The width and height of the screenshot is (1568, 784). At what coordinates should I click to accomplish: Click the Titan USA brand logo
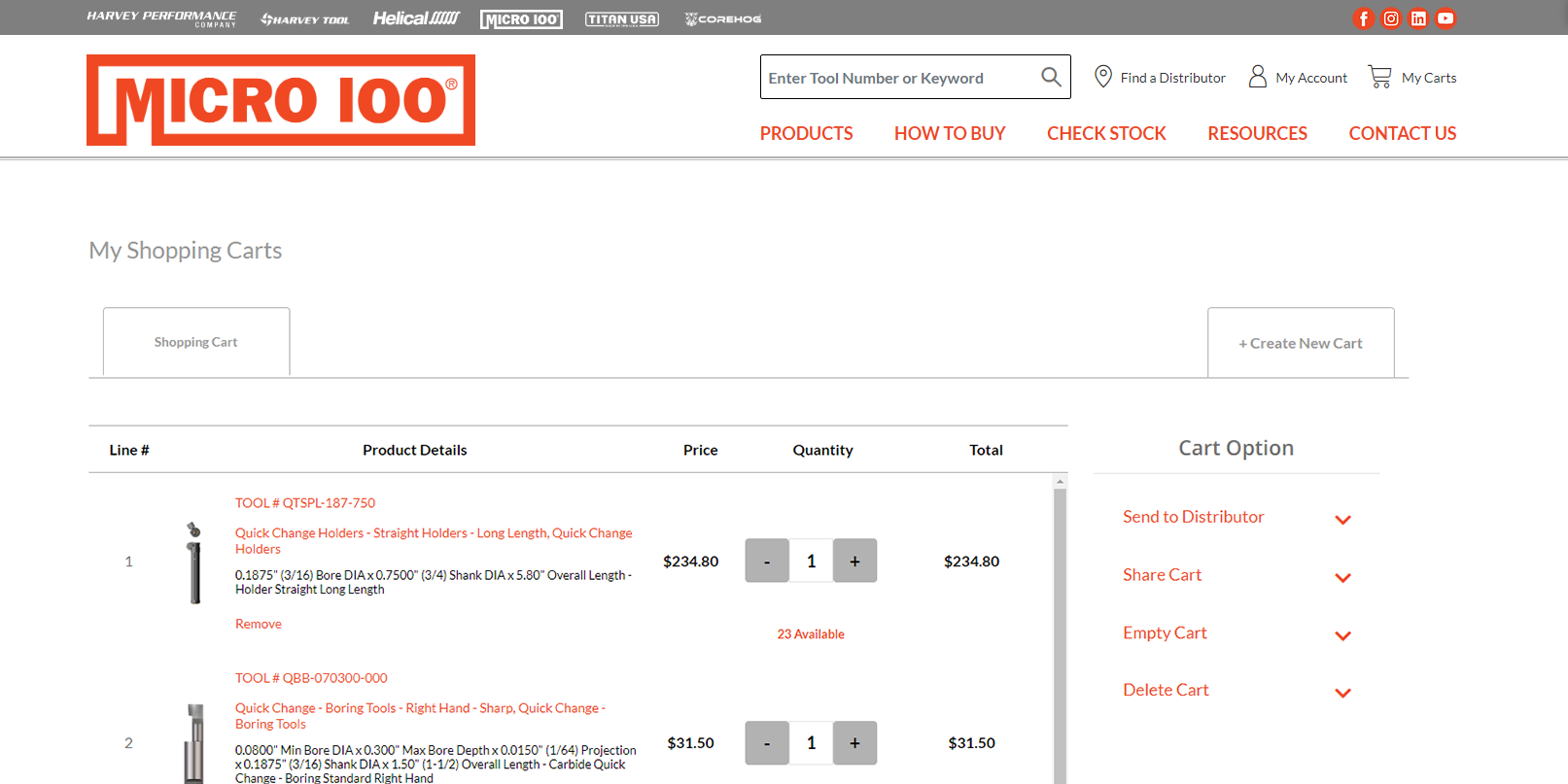pos(622,19)
